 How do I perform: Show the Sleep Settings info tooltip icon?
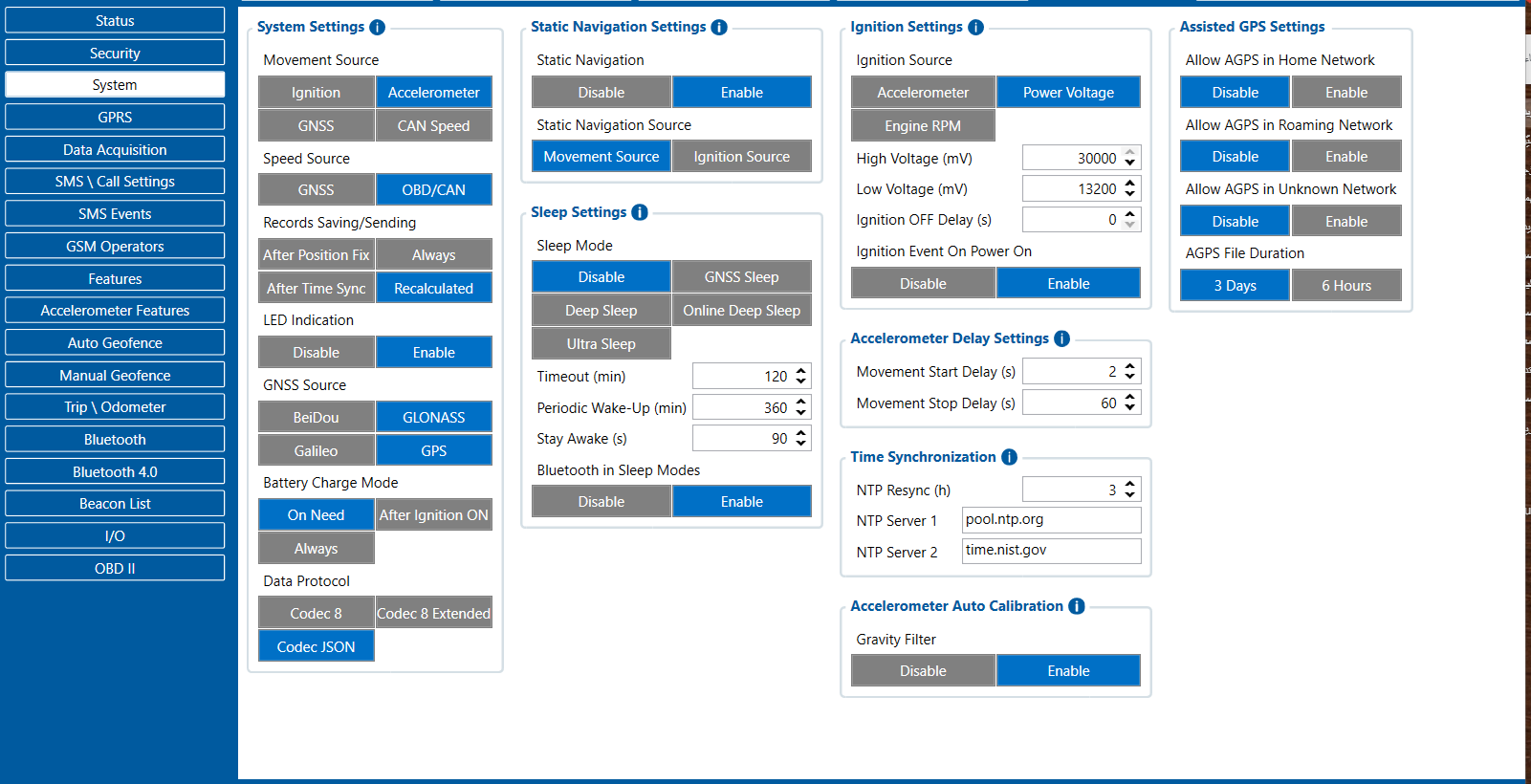pos(640,212)
